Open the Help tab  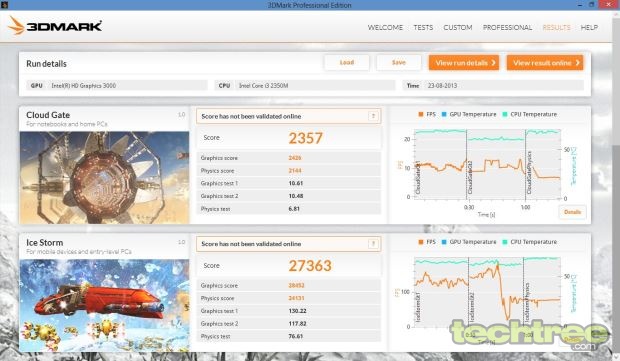point(589,27)
